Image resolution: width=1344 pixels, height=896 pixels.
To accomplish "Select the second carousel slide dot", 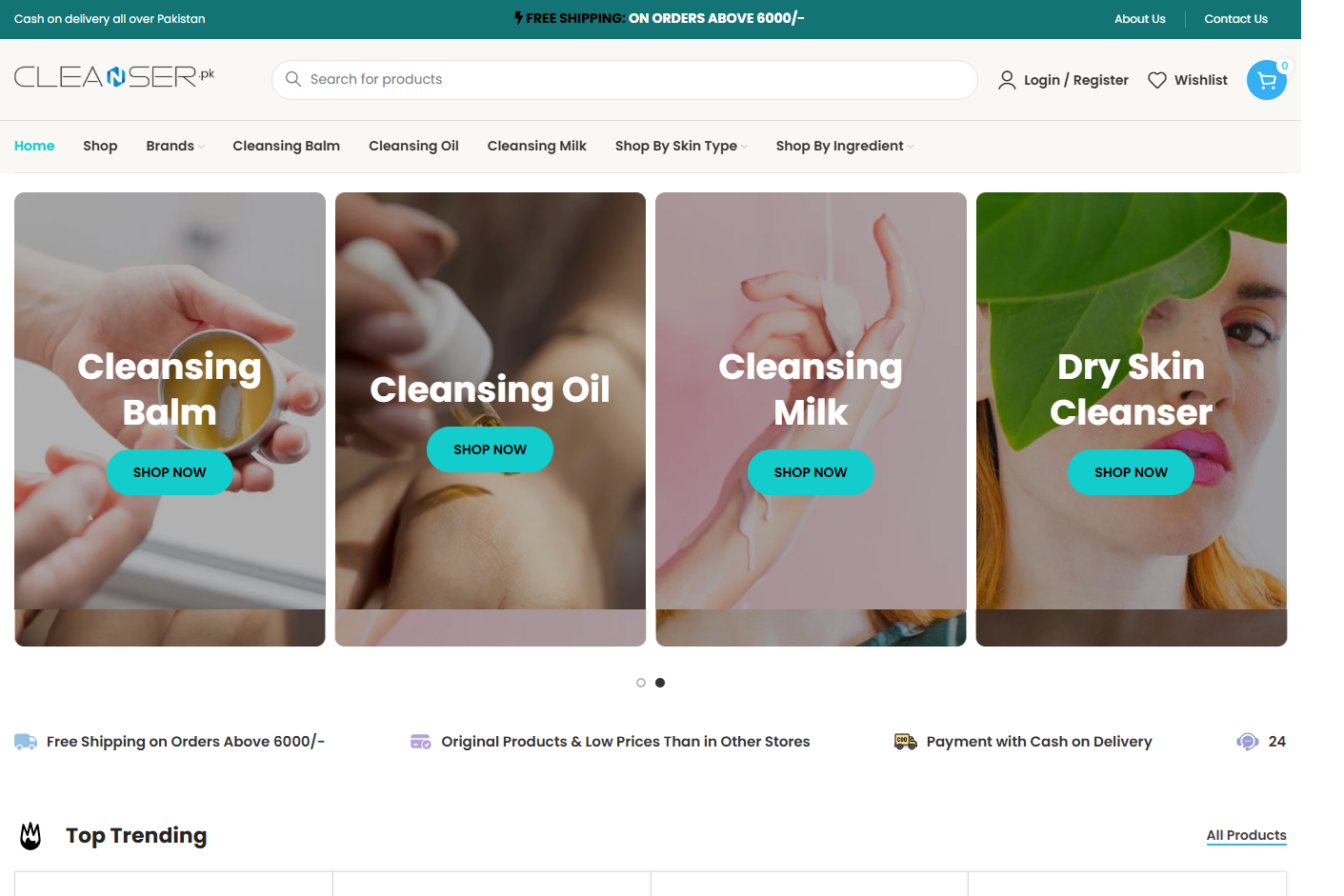I will tap(660, 683).
